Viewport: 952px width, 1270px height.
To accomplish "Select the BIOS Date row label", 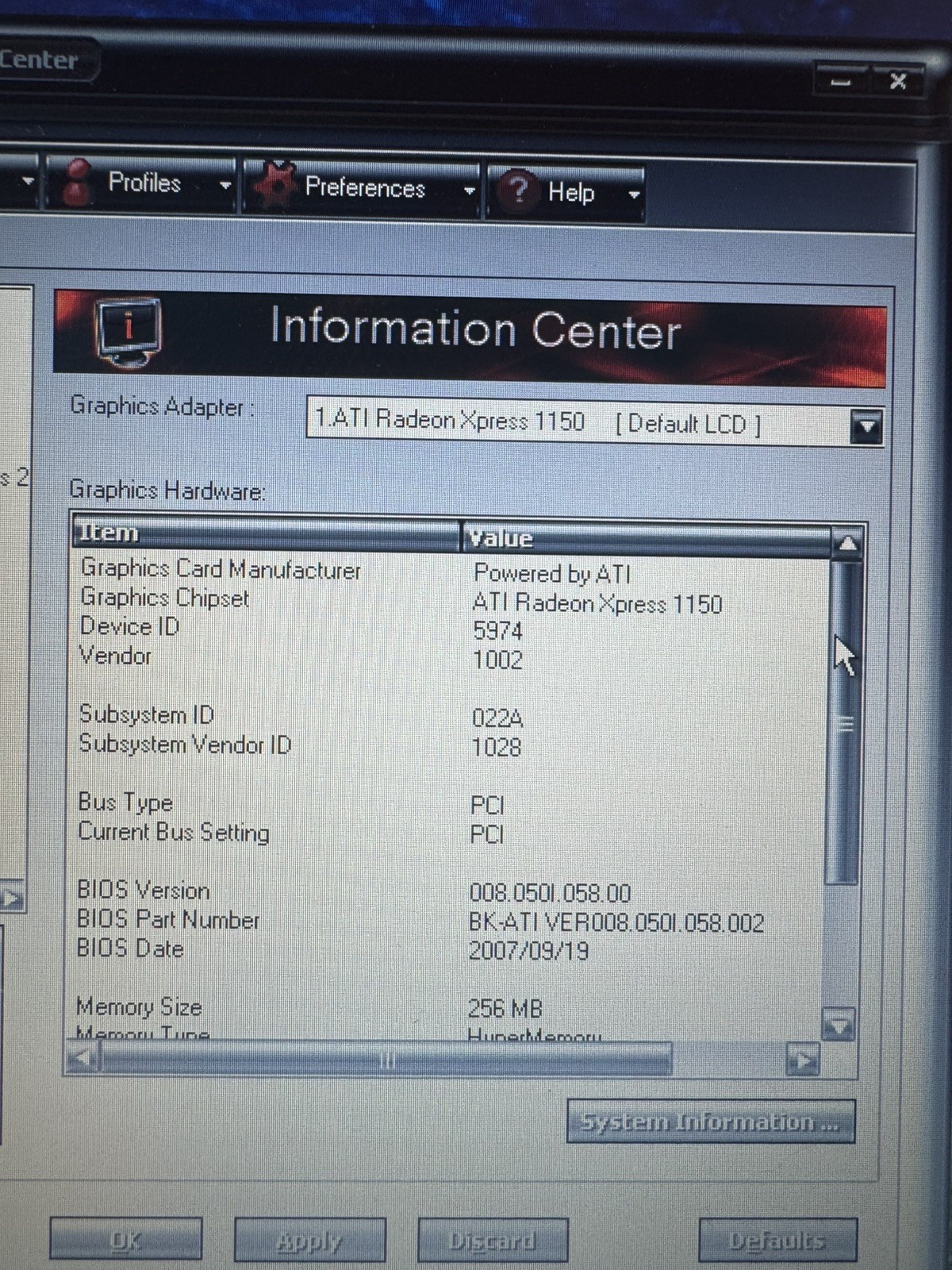I will 130,949.
